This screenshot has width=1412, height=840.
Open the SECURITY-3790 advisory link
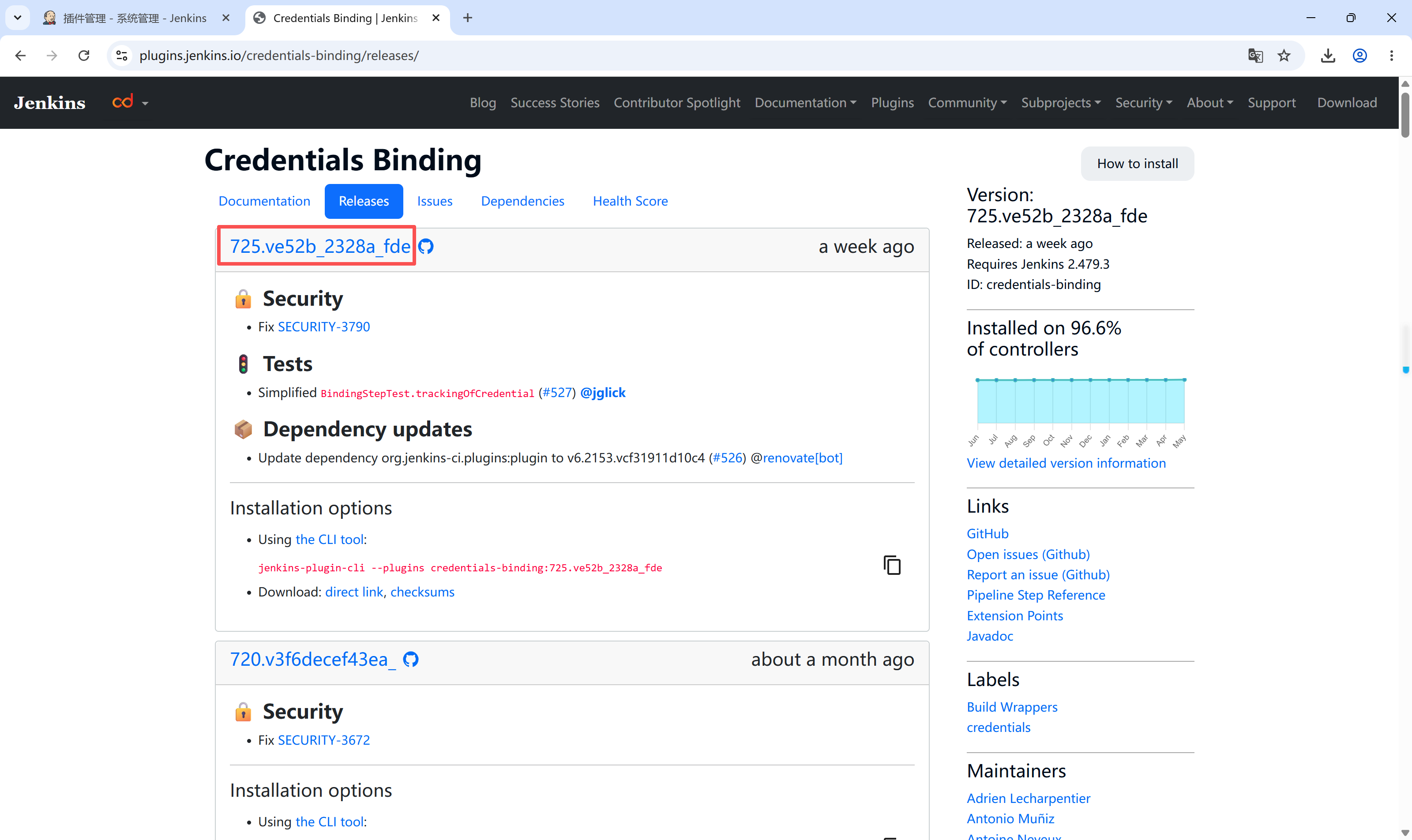[324, 327]
